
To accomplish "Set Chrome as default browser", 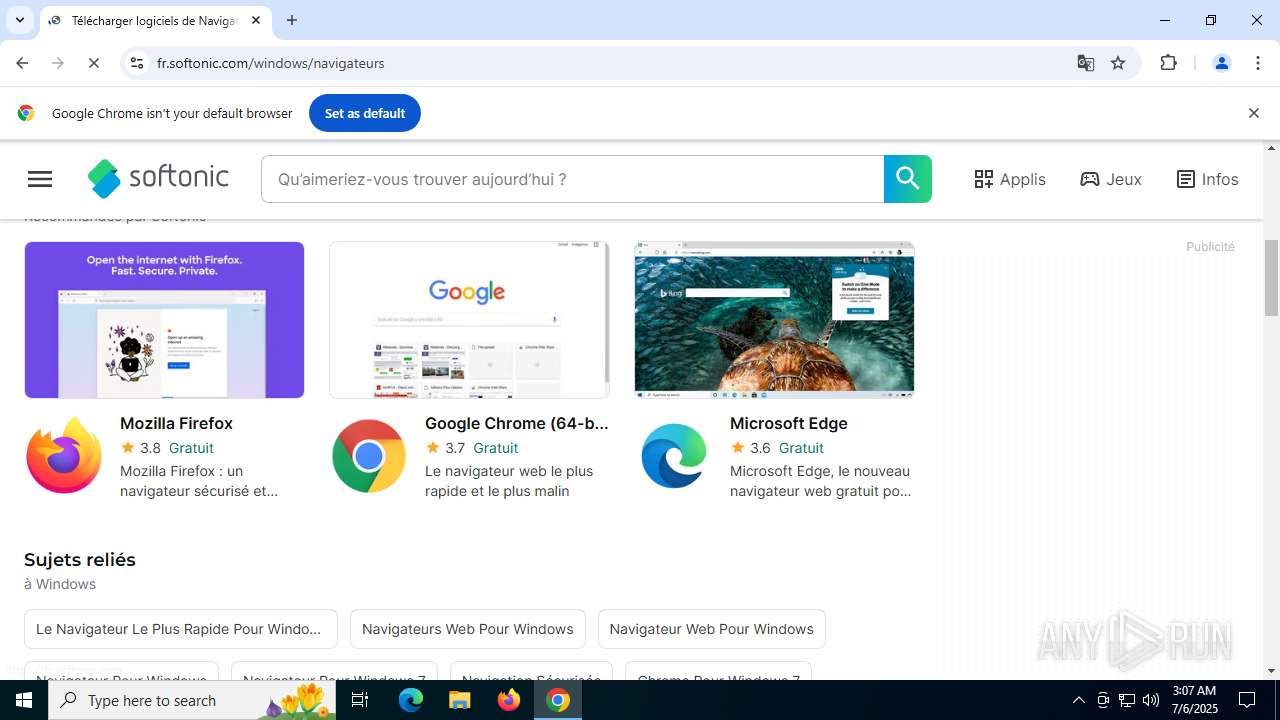I will [x=365, y=113].
